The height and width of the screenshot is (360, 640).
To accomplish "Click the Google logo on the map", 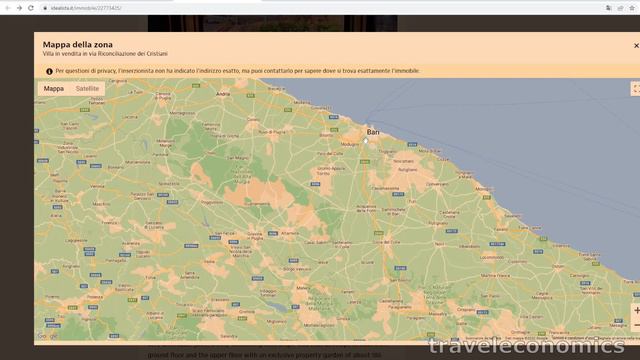I will [x=47, y=336].
